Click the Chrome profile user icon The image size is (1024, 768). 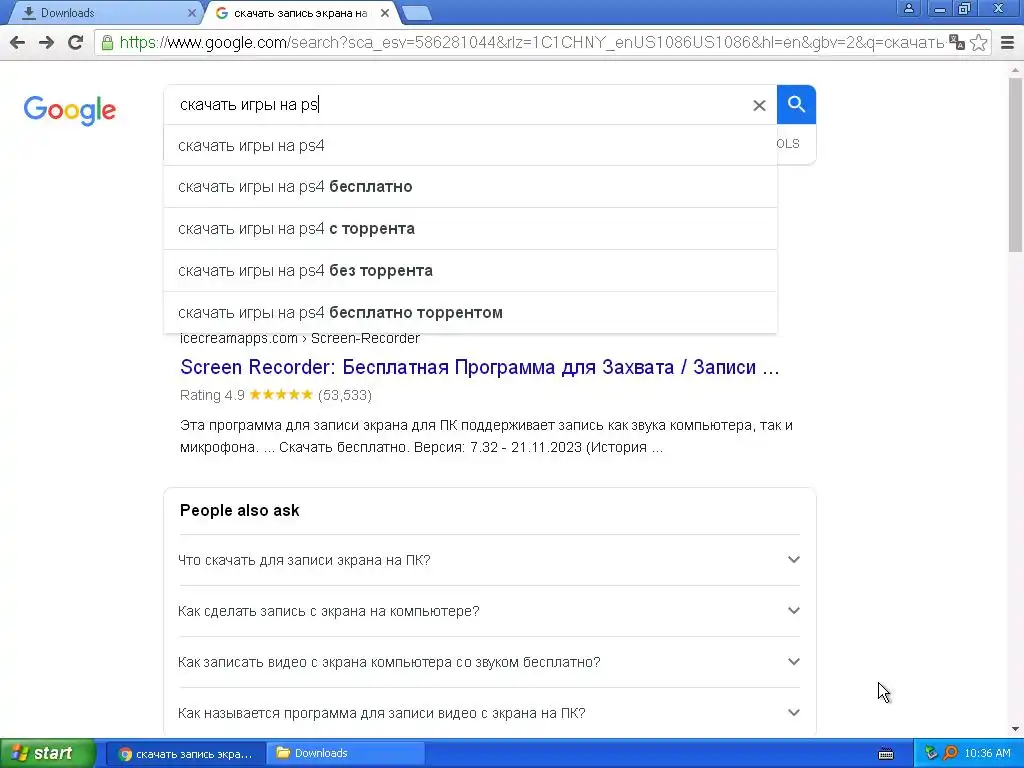[x=908, y=8]
